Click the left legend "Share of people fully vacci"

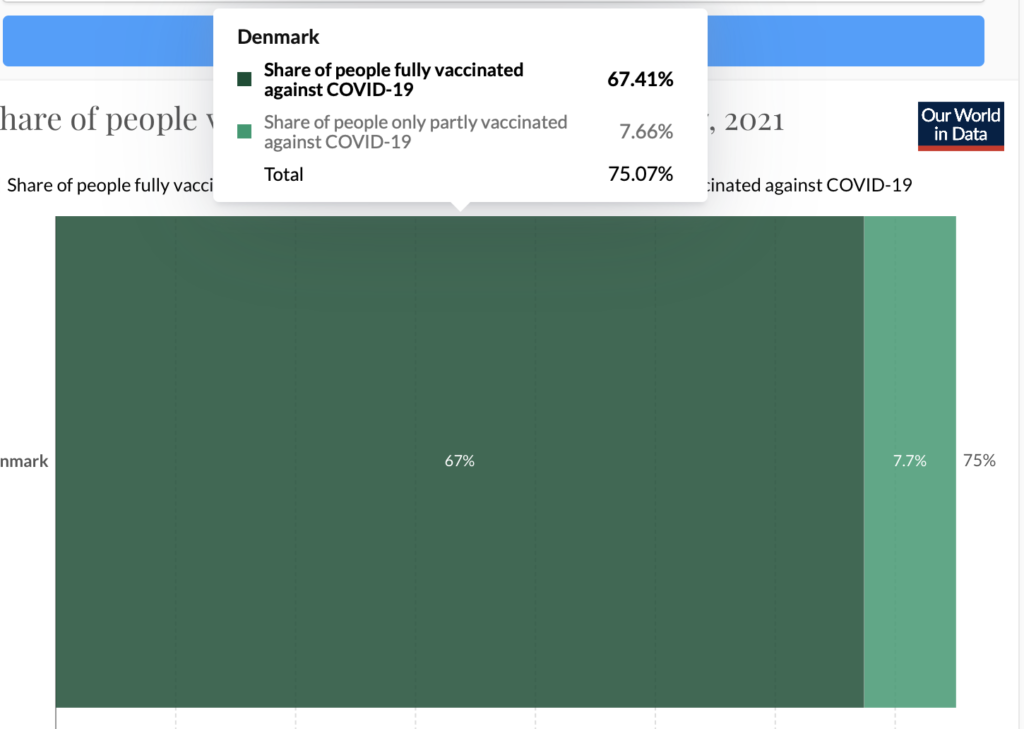[x=110, y=186]
